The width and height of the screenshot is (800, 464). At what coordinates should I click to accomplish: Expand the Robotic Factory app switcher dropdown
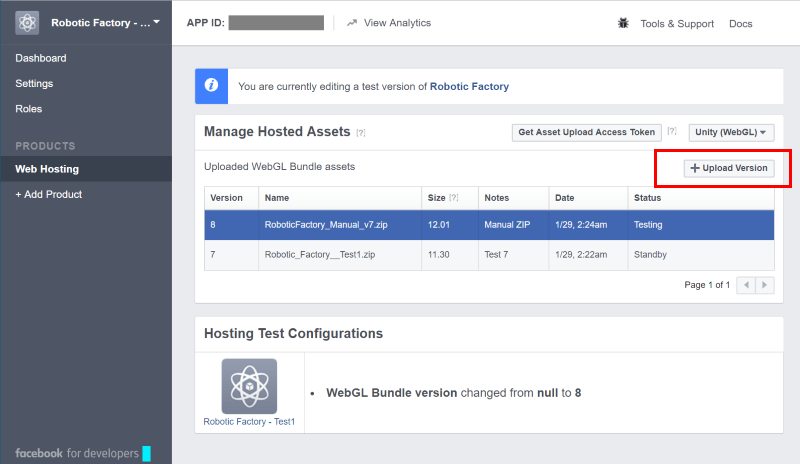(x=156, y=22)
